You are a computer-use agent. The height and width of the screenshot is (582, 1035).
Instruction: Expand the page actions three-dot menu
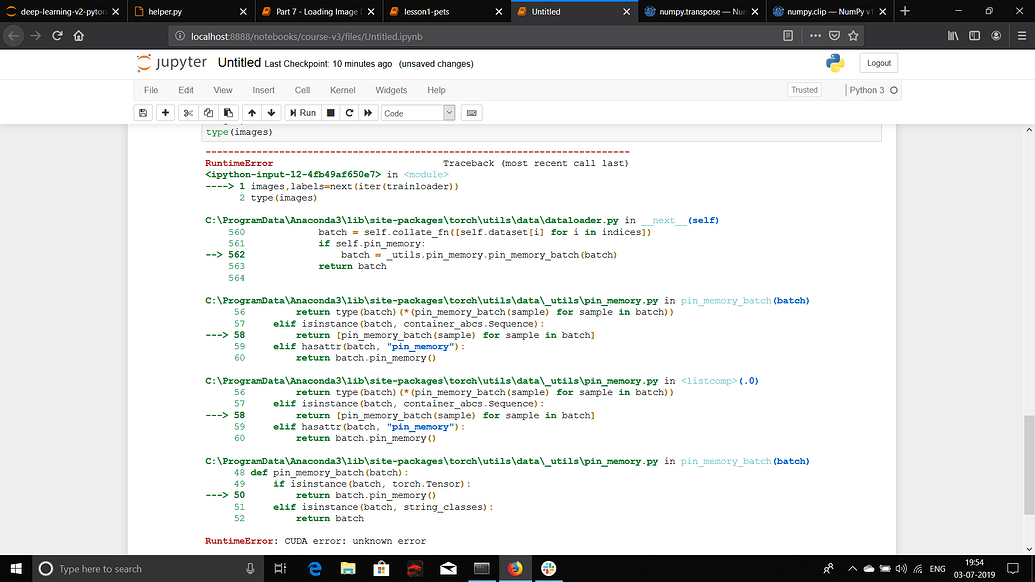(813, 35)
